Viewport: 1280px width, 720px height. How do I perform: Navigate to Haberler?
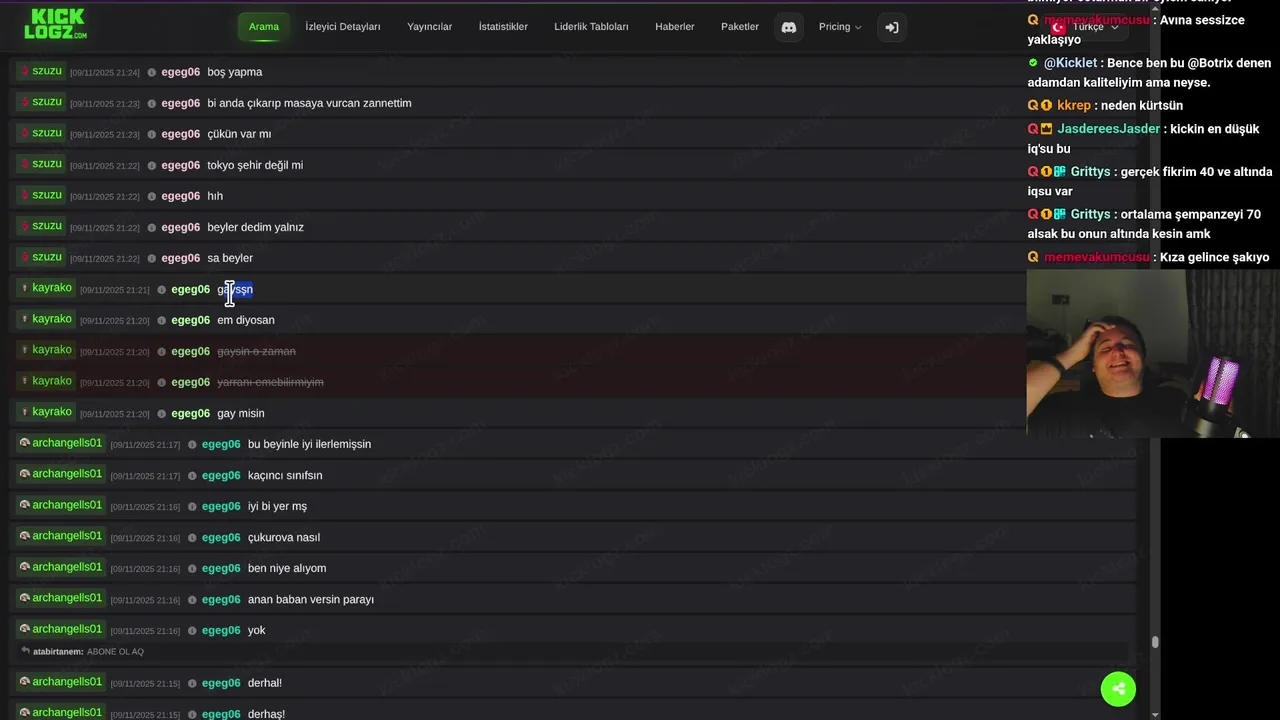coord(675,27)
